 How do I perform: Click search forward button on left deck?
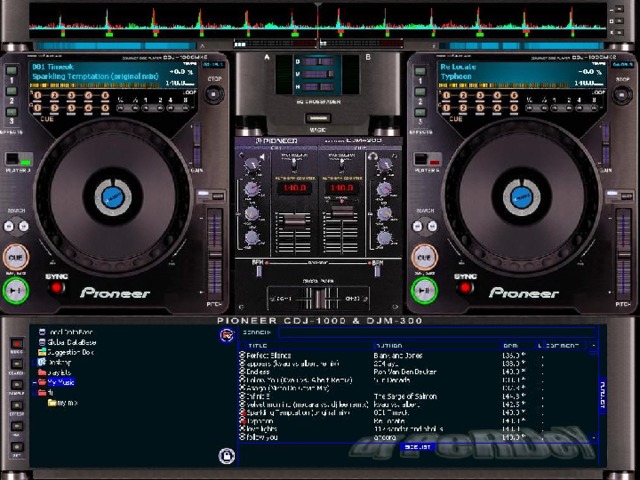24,226
